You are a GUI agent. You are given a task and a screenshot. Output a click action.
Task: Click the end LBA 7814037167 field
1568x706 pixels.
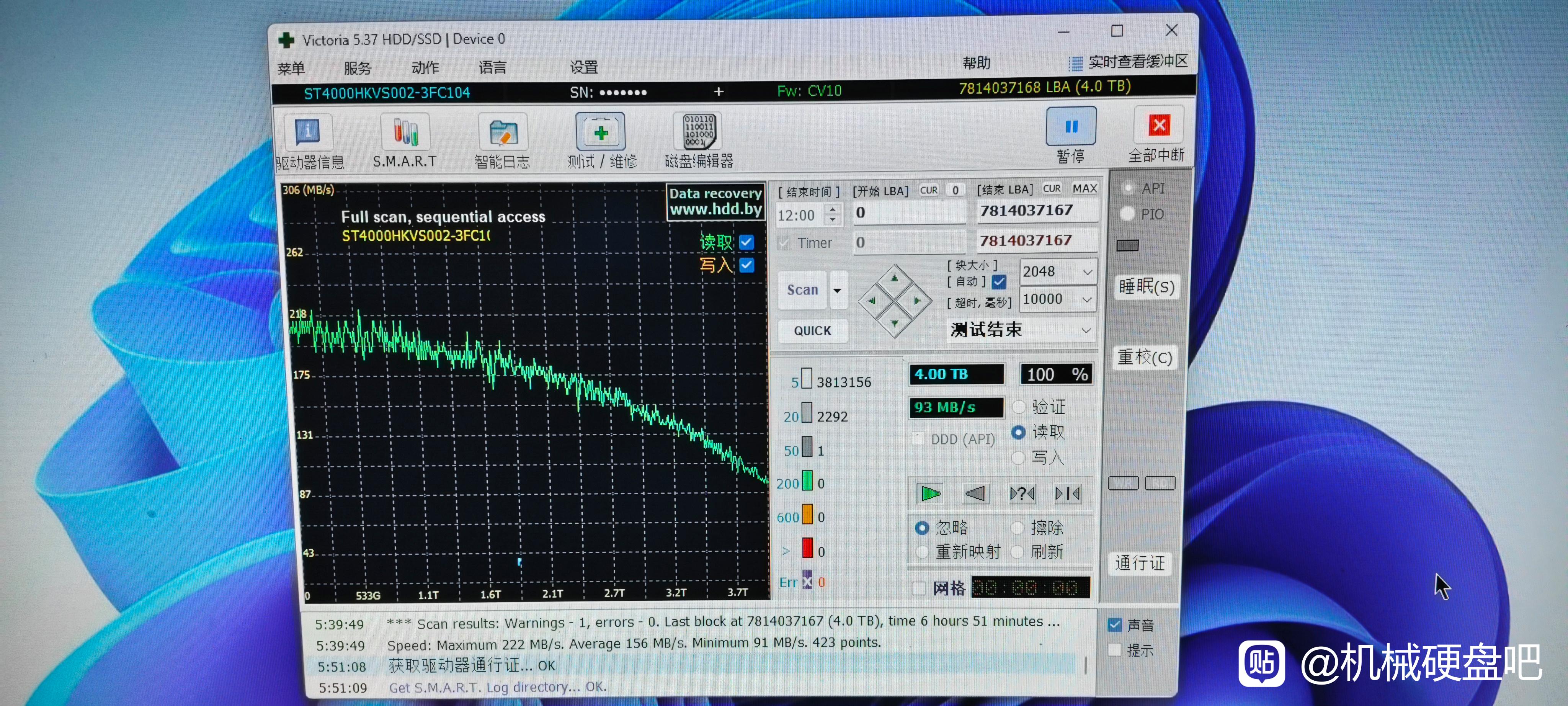(x=1037, y=211)
